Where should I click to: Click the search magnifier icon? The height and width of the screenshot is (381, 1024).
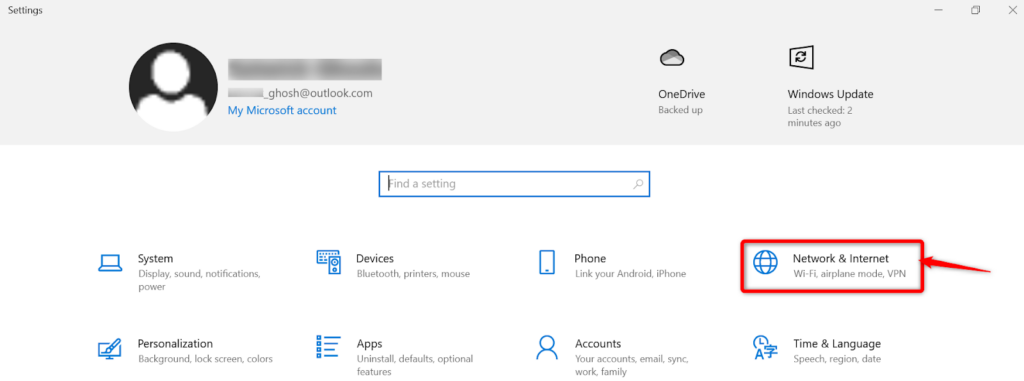click(639, 184)
